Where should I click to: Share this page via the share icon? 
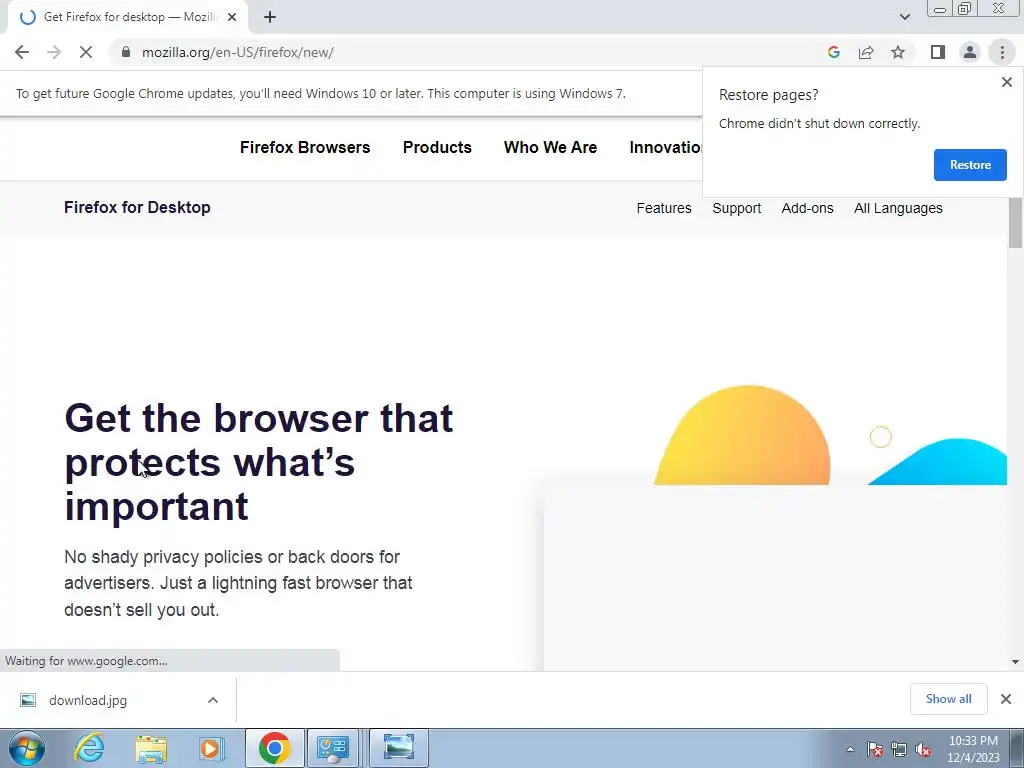tap(866, 52)
